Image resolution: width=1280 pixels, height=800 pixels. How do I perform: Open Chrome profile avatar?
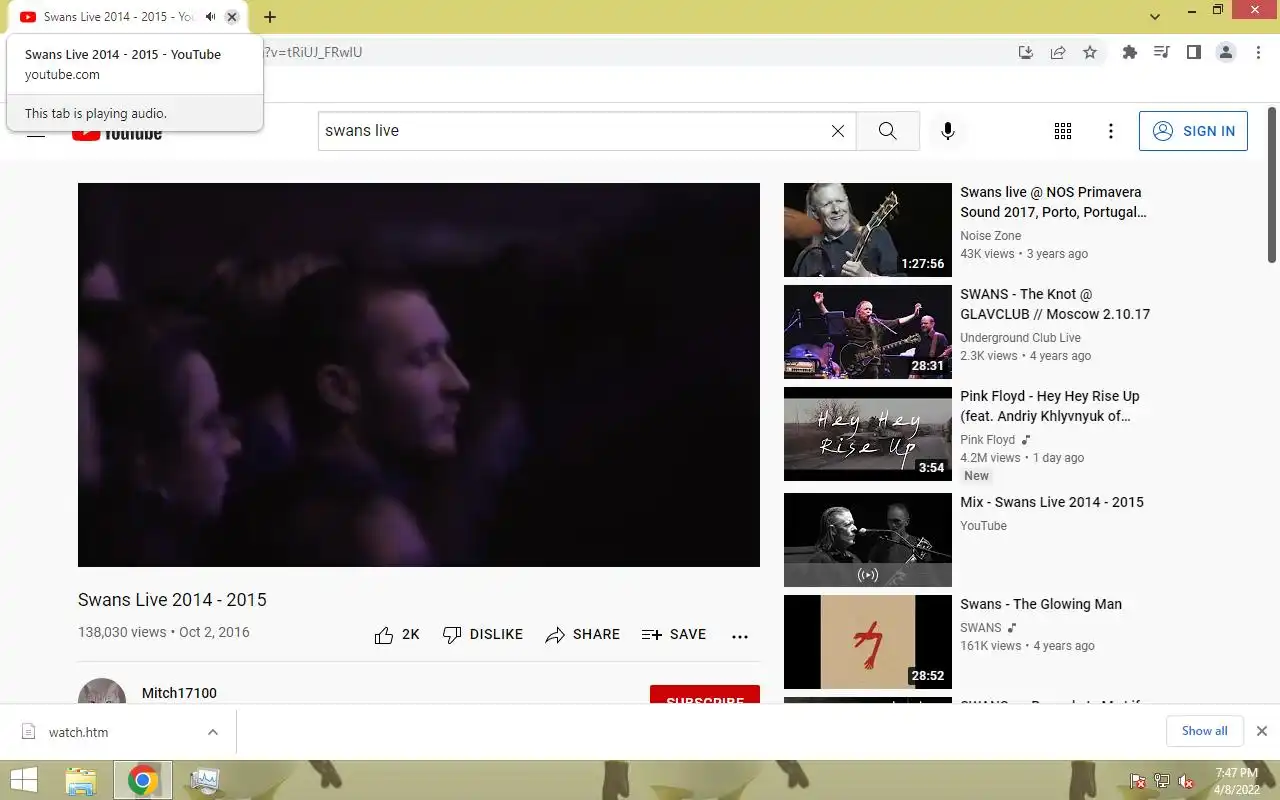point(1226,52)
